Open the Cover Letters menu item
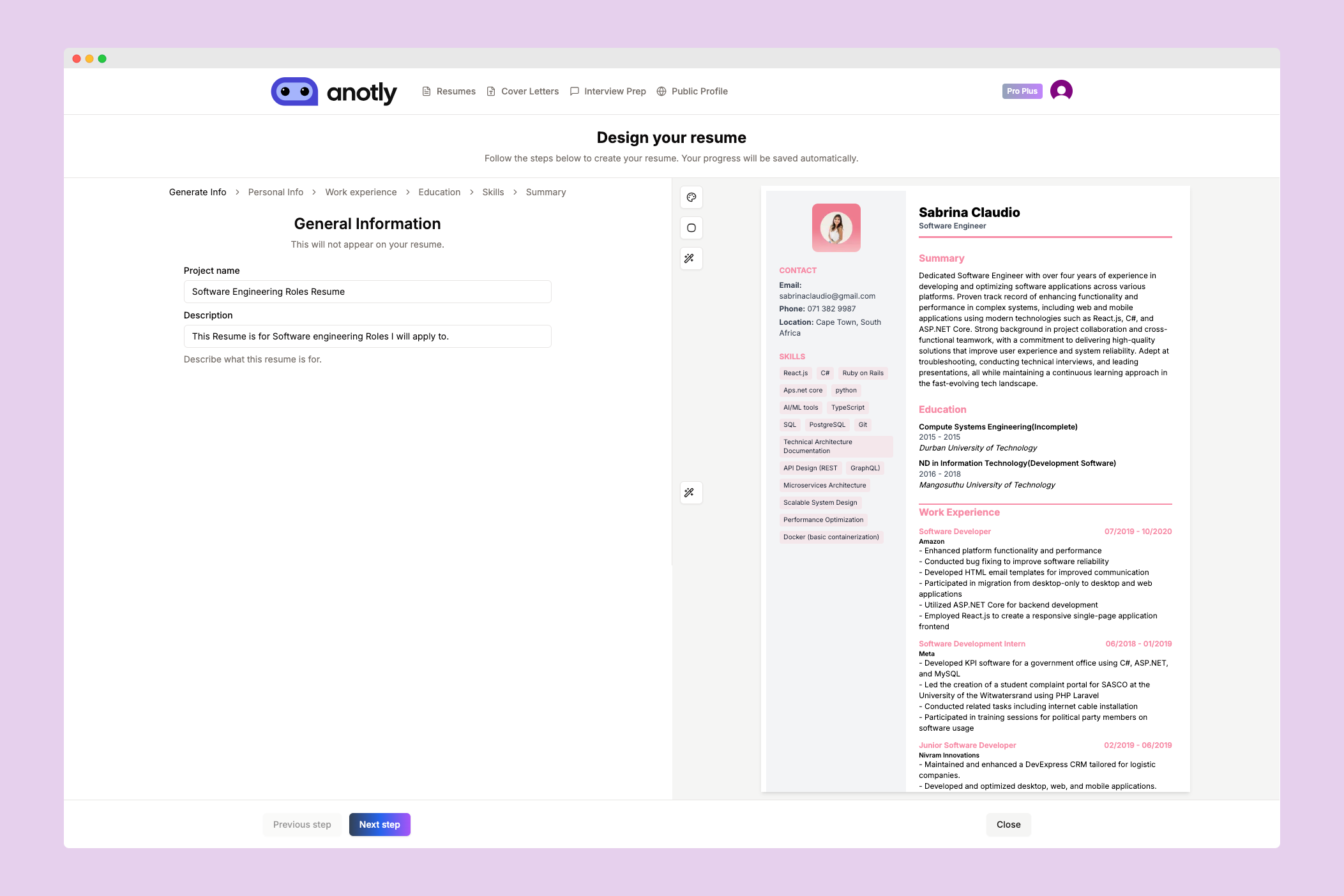The height and width of the screenshot is (896, 1344). click(x=529, y=91)
